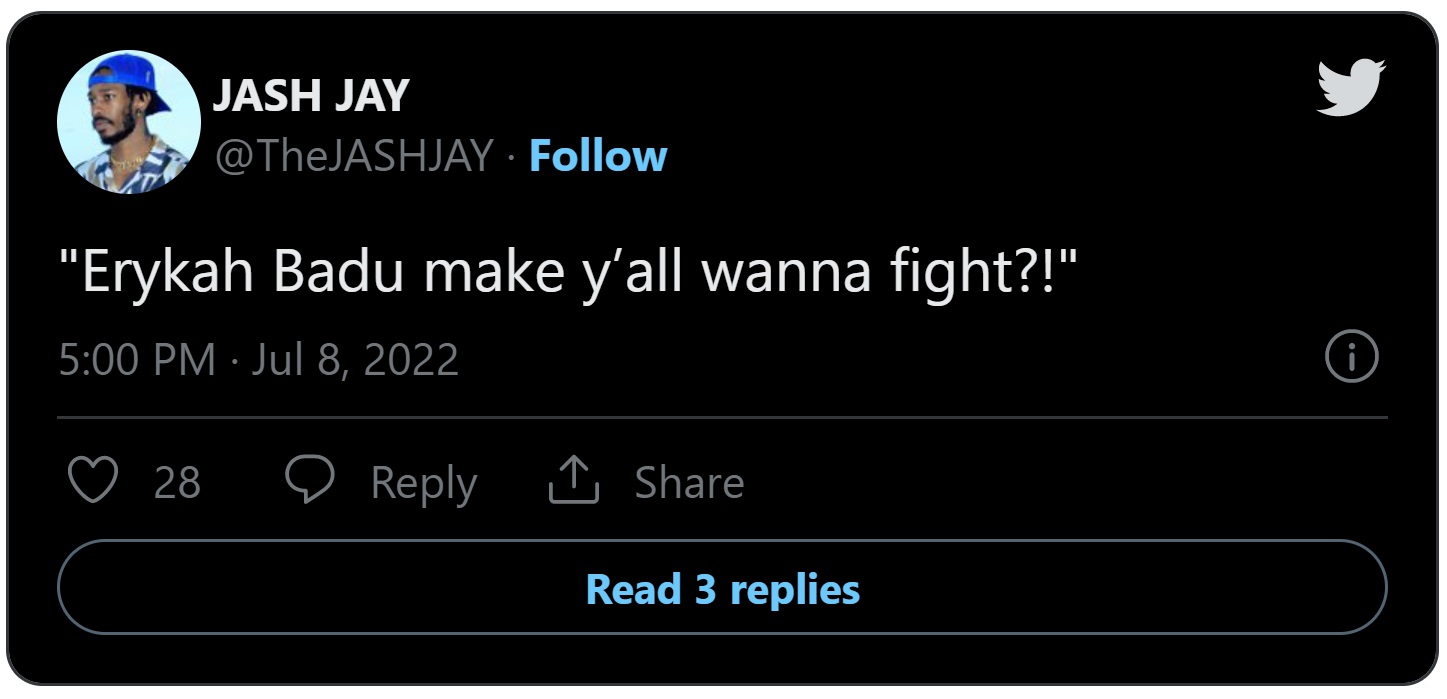Click the word "replies" in the bottom button
The width and height of the screenshot is (1447, 699).
pyautogui.click(x=794, y=589)
